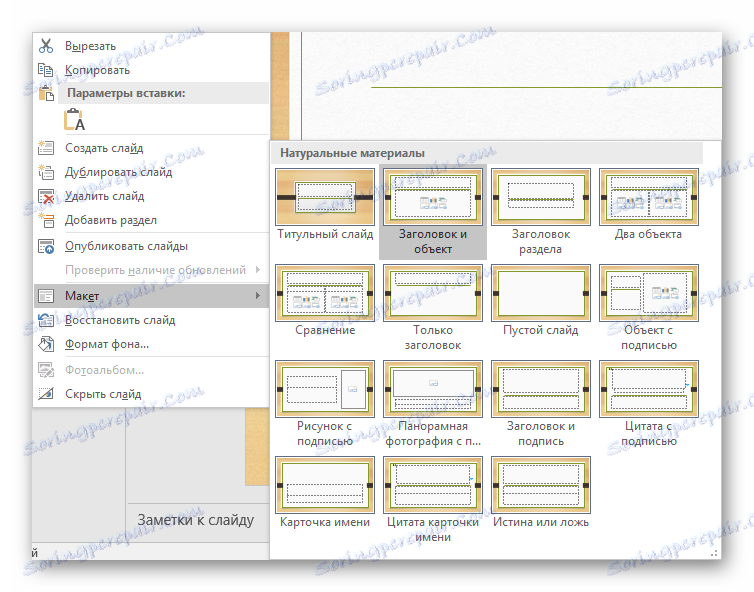Image resolution: width=754 pixels, height=592 pixels.
Task: Click the Восстановить слайд icon
Action: pyautogui.click(x=46, y=320)
